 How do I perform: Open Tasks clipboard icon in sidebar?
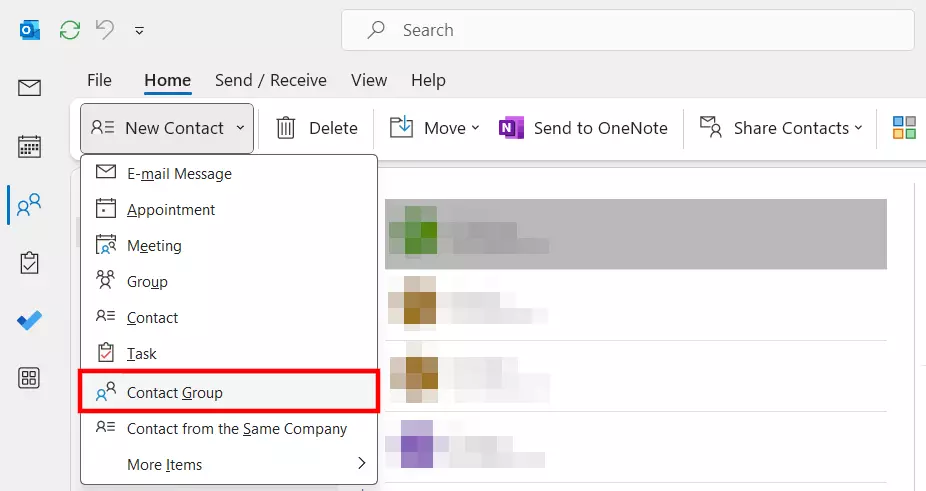coord(29,263)
